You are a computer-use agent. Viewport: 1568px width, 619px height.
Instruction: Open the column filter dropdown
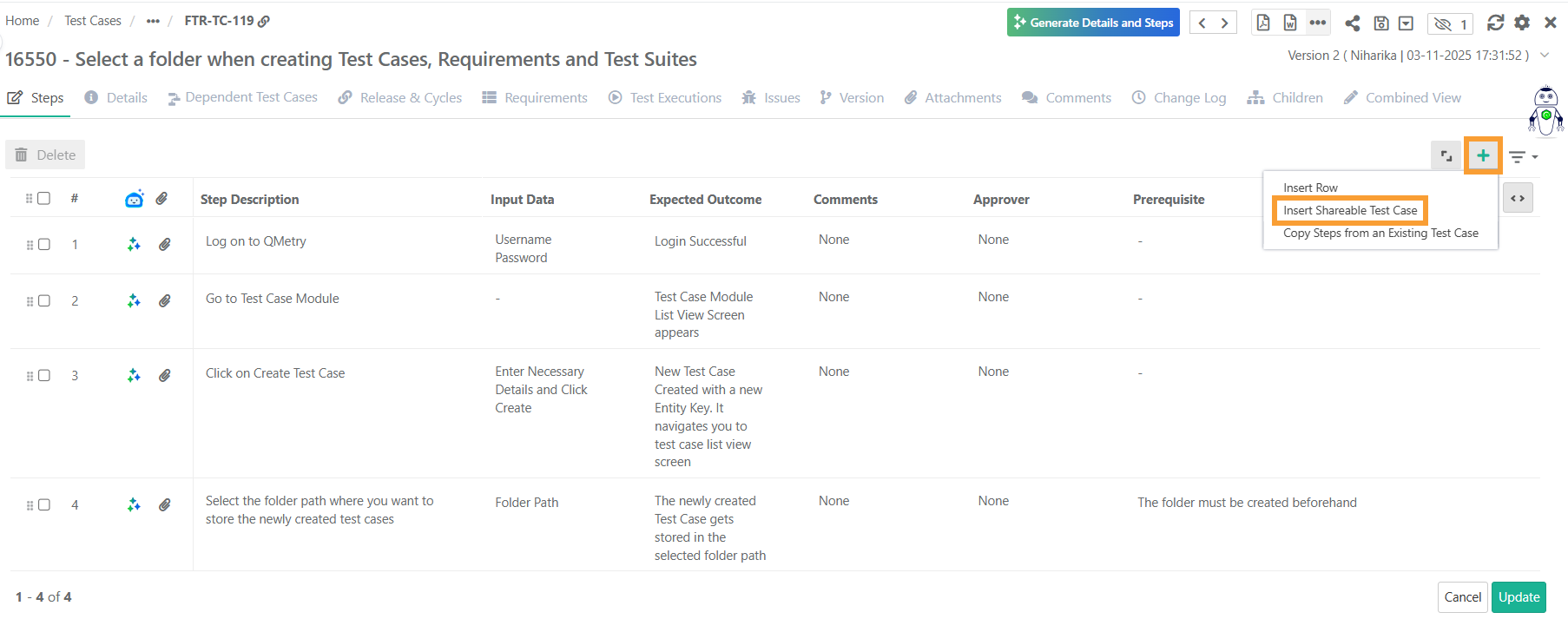[1523, 157]
